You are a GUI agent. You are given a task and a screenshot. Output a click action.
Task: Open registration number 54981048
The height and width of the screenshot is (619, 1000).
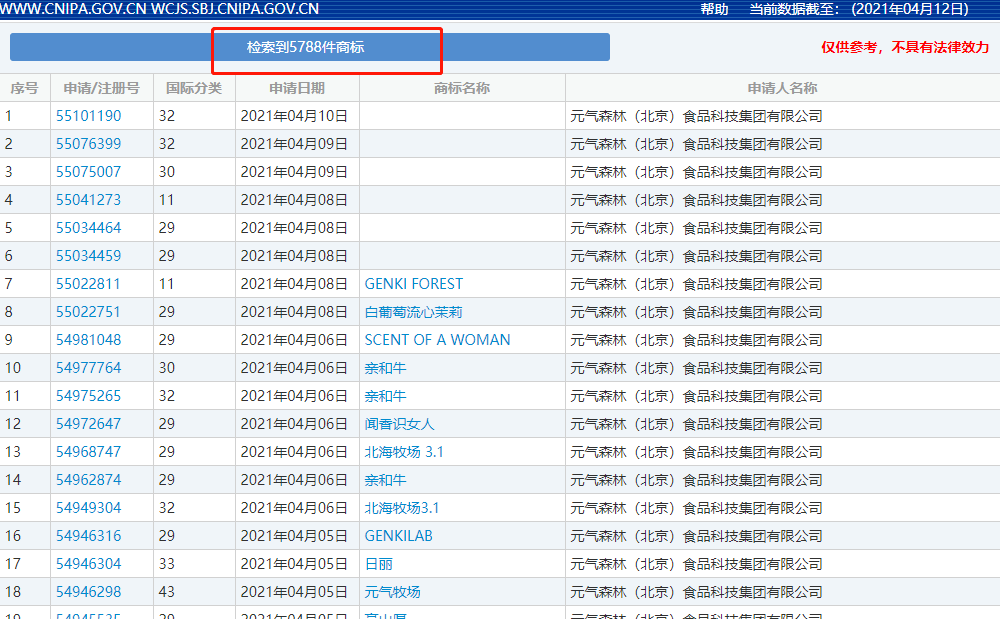88,340
